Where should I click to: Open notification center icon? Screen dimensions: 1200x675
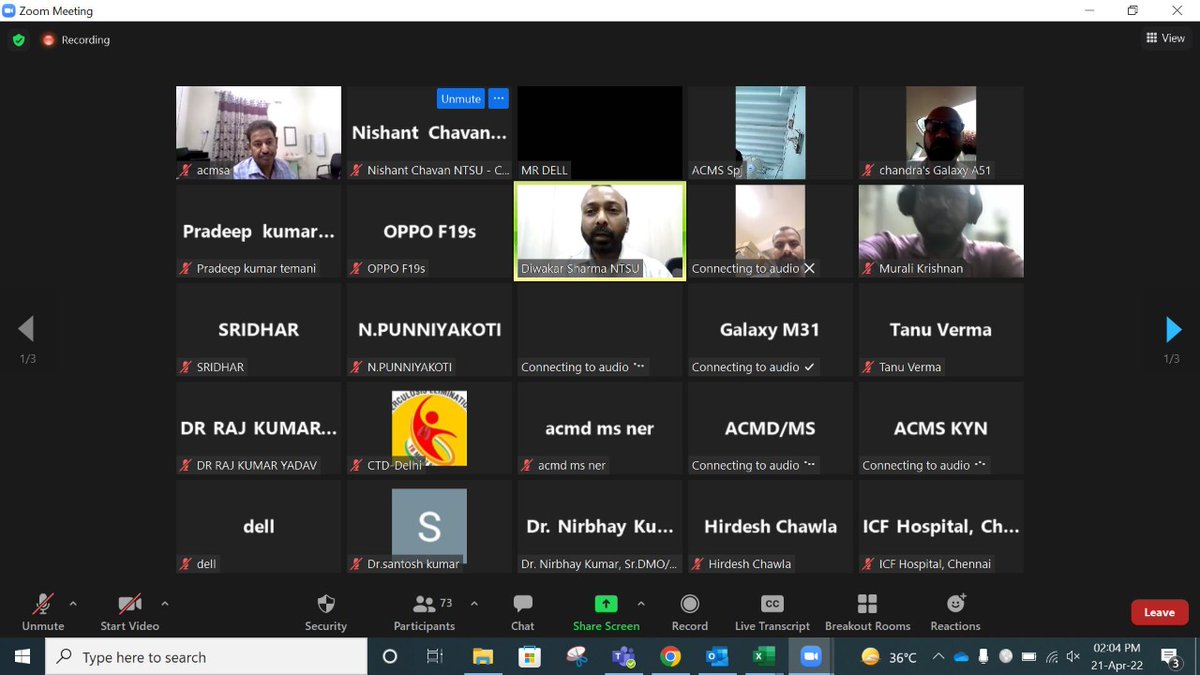click(x=1170, y=657)
